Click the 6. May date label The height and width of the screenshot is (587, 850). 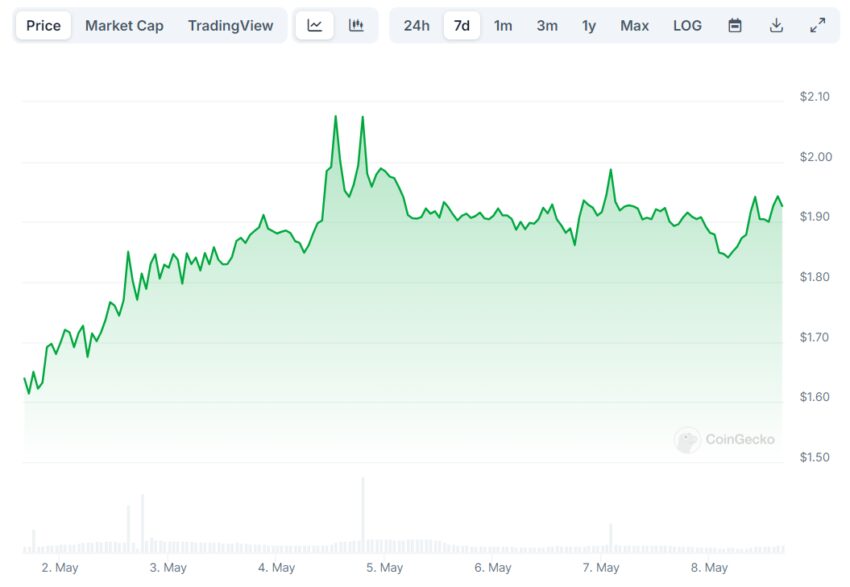pos(493,567)
